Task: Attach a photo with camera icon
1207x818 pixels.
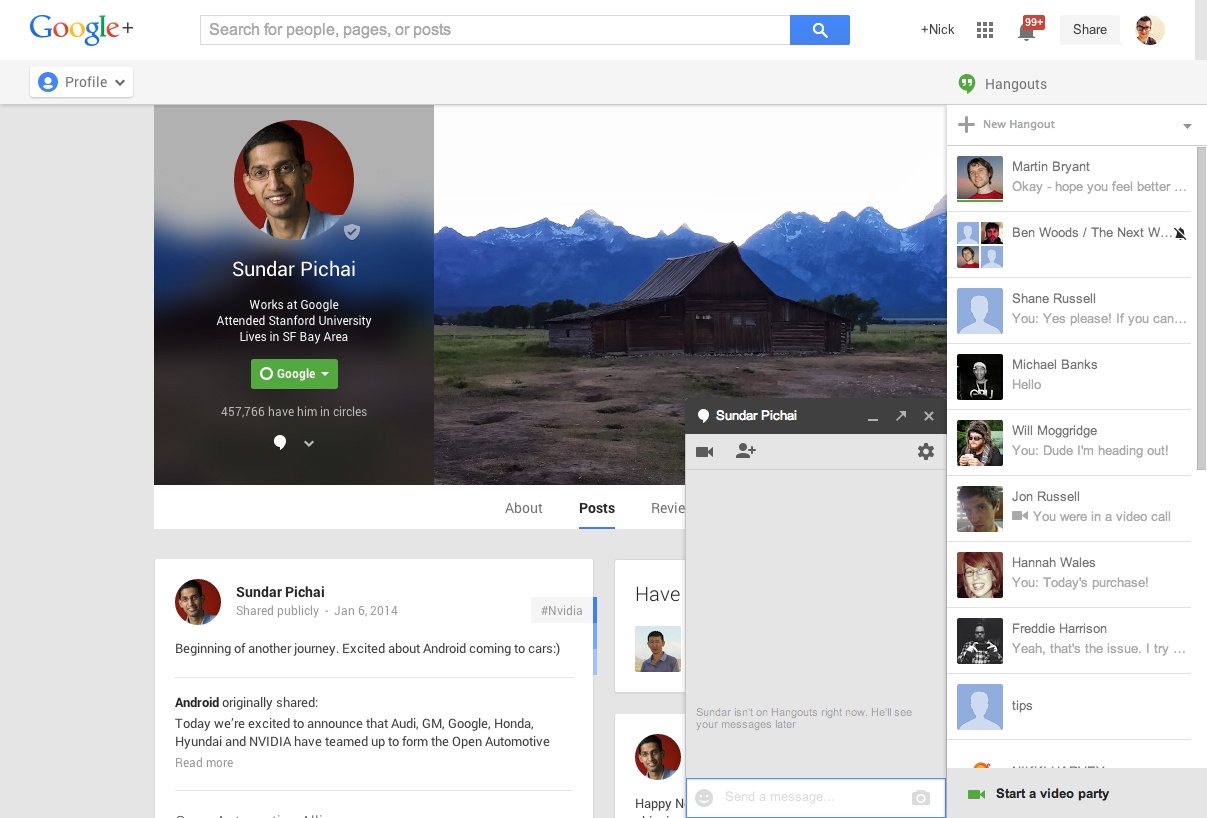Action: click(921, 798)
